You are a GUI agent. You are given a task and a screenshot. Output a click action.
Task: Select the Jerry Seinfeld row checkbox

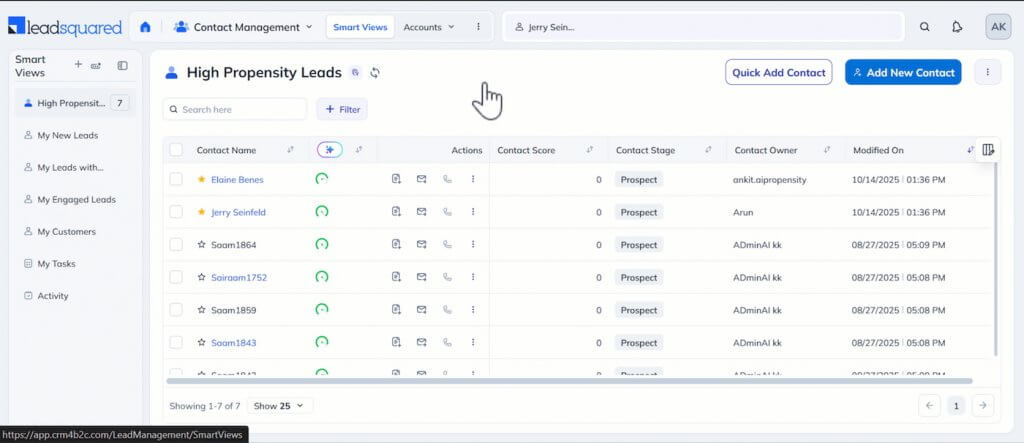point(176,212)
